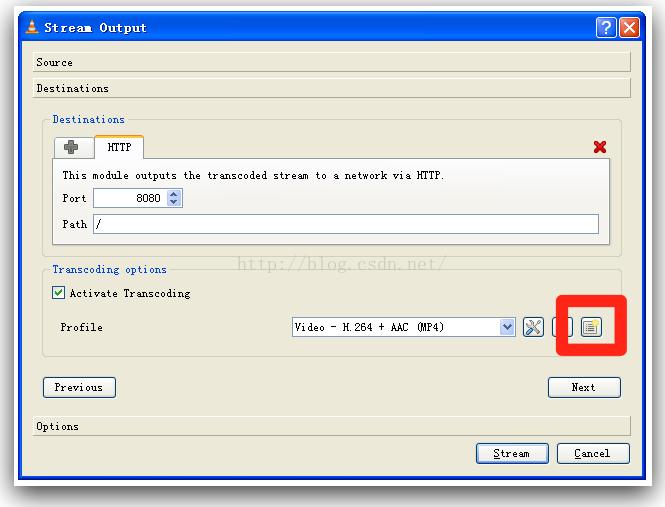The height and width of the screenshot is (507, 665).
Task: Go back with the Previous button
Action: (79, 387)
